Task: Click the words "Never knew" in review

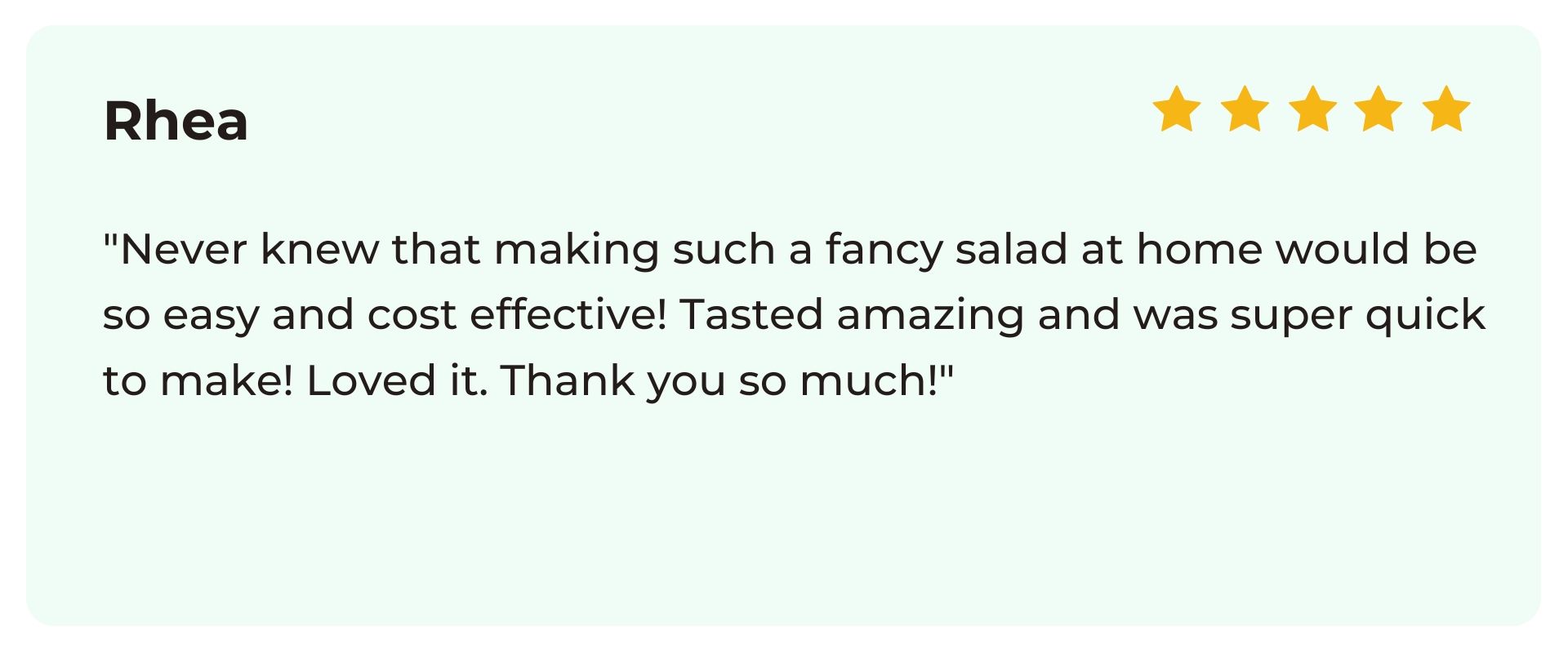Action: [x=249, y=249]
